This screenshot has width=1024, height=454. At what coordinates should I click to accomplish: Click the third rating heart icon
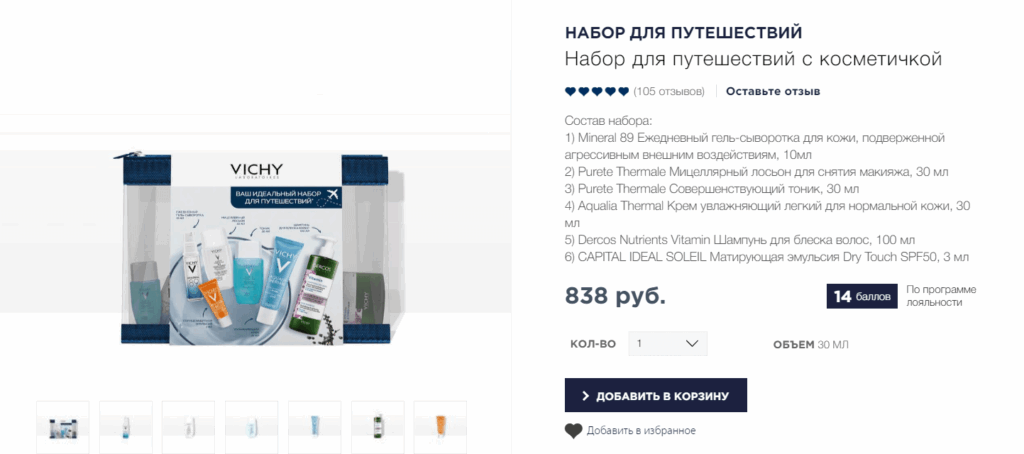click(x=597, y=91)
